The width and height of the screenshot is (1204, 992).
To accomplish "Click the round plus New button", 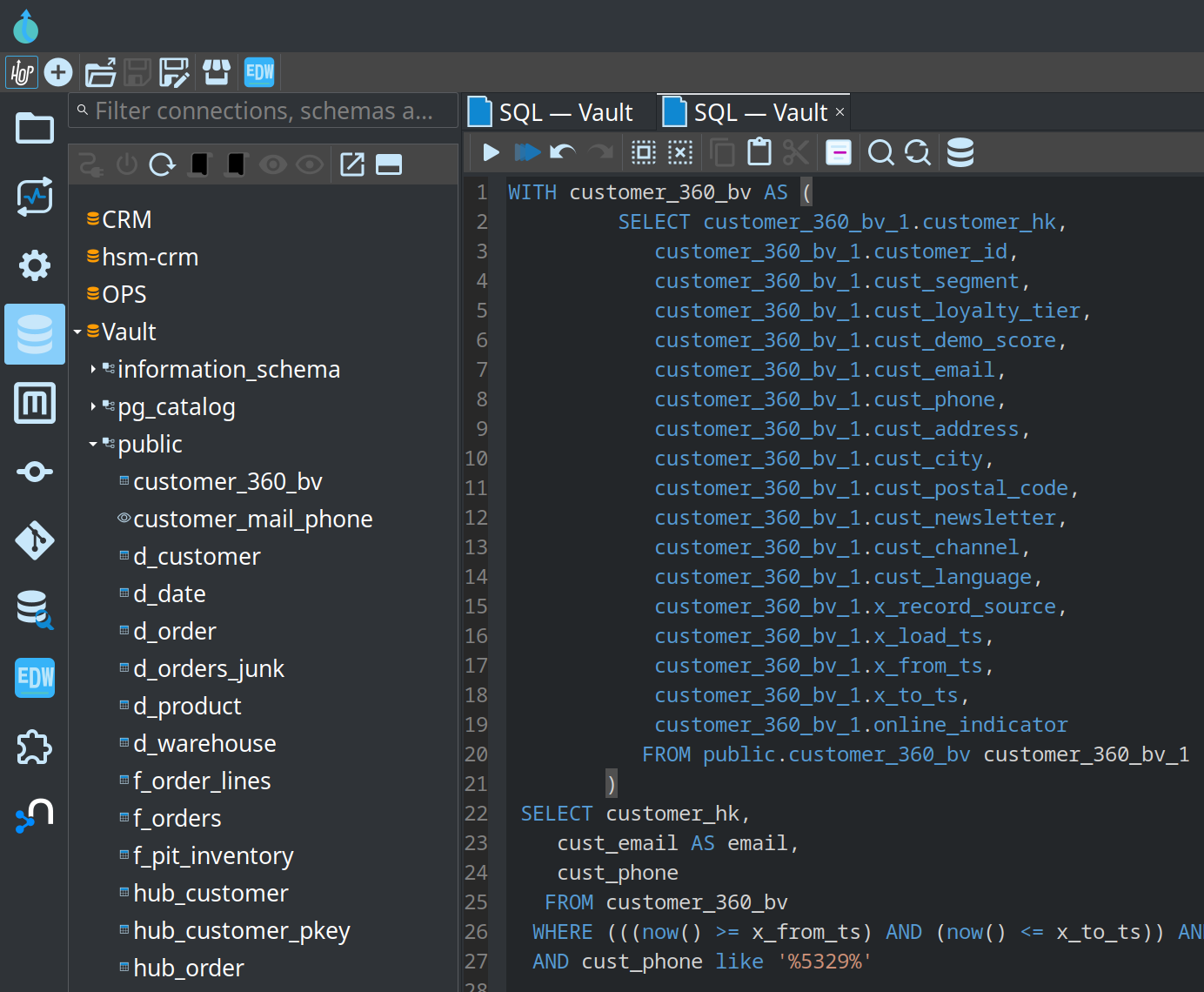I will (58, 72).
